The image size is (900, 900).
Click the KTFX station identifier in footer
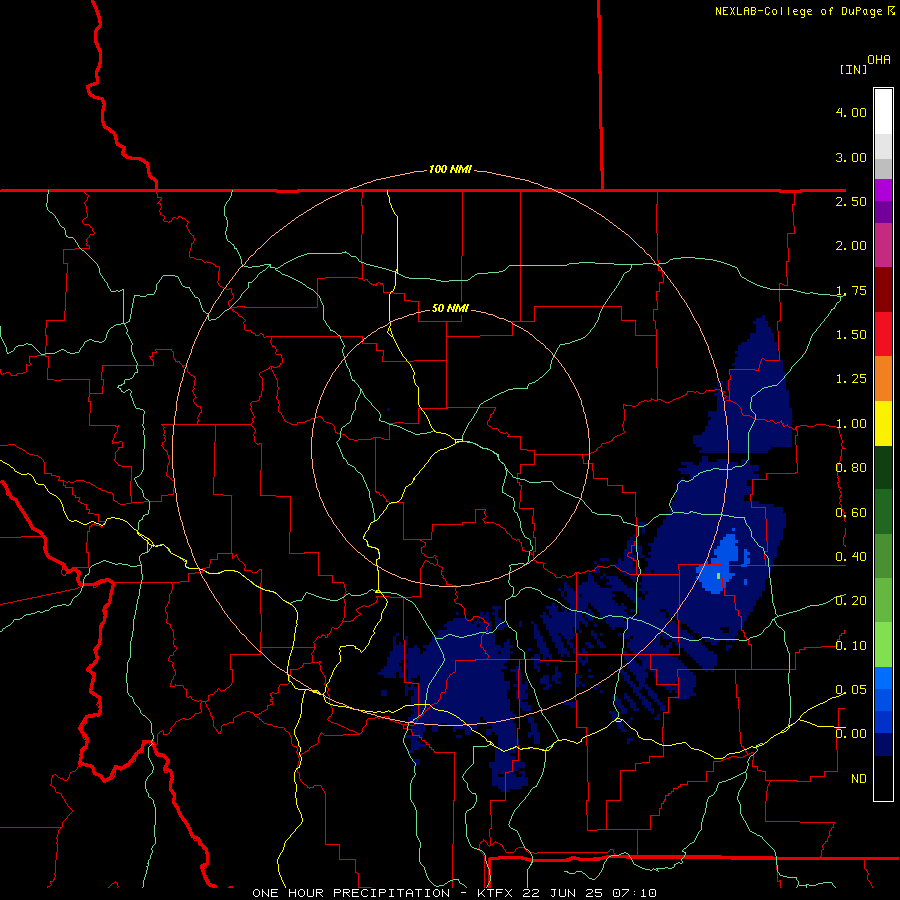click(x=495, y=893)
